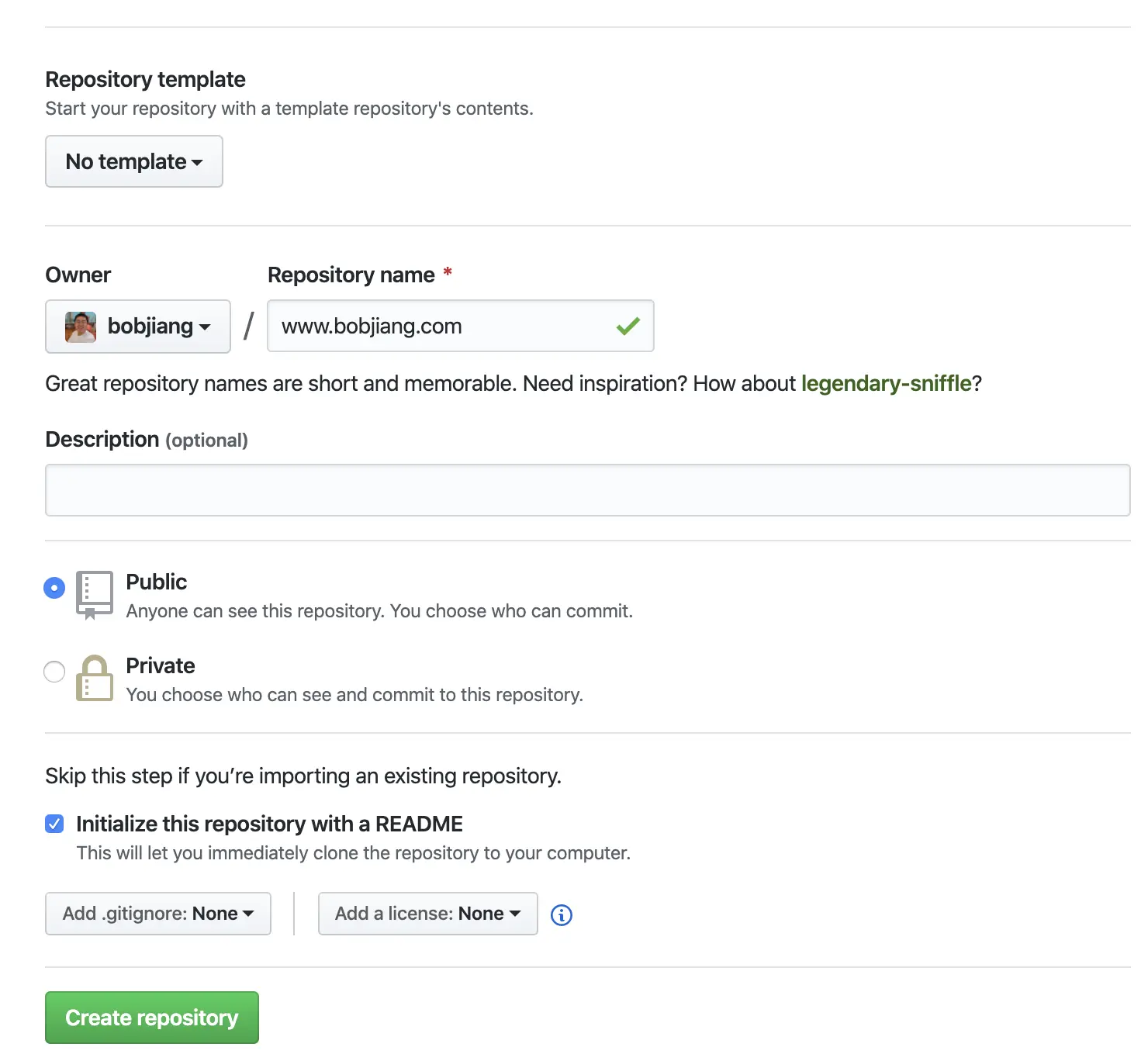Toggle Public by clicking its label text
The width and height of the screenshot is (1148, 1061).
pos(156,582)
